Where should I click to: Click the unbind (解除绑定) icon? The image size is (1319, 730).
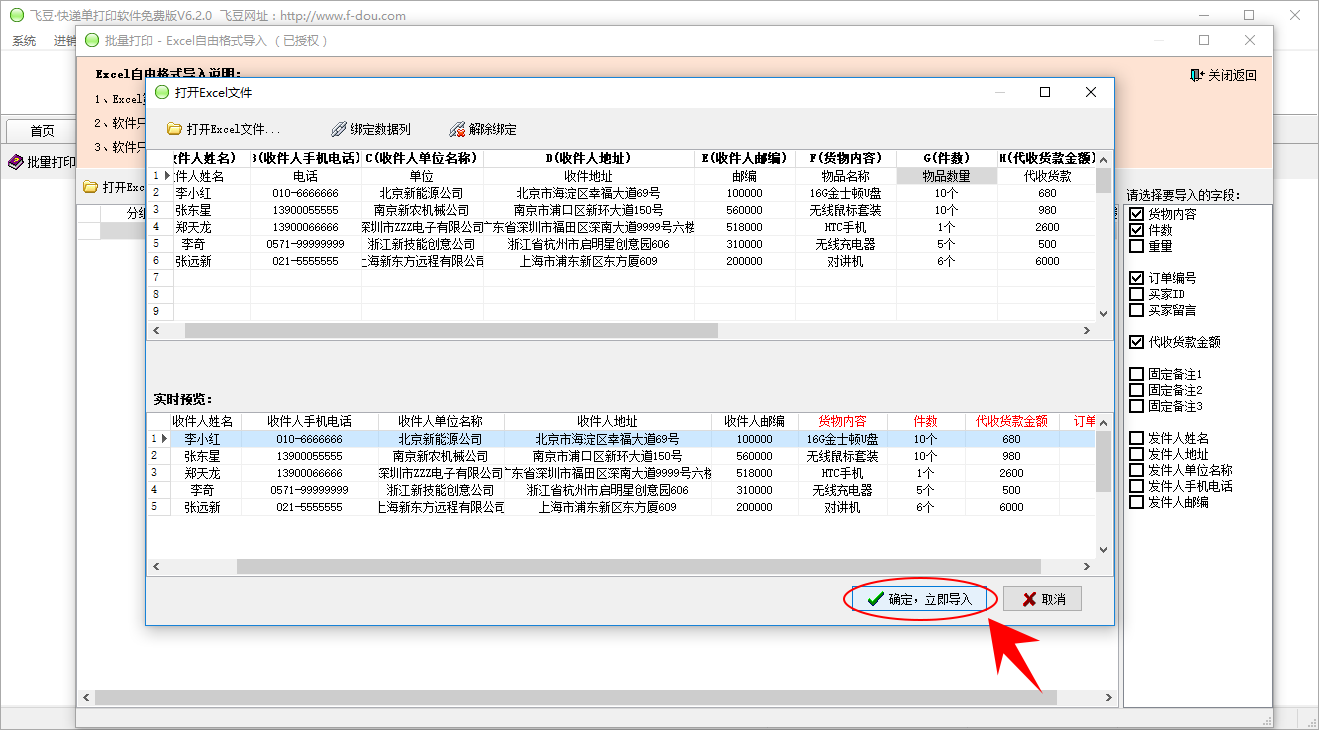point(457,129)
